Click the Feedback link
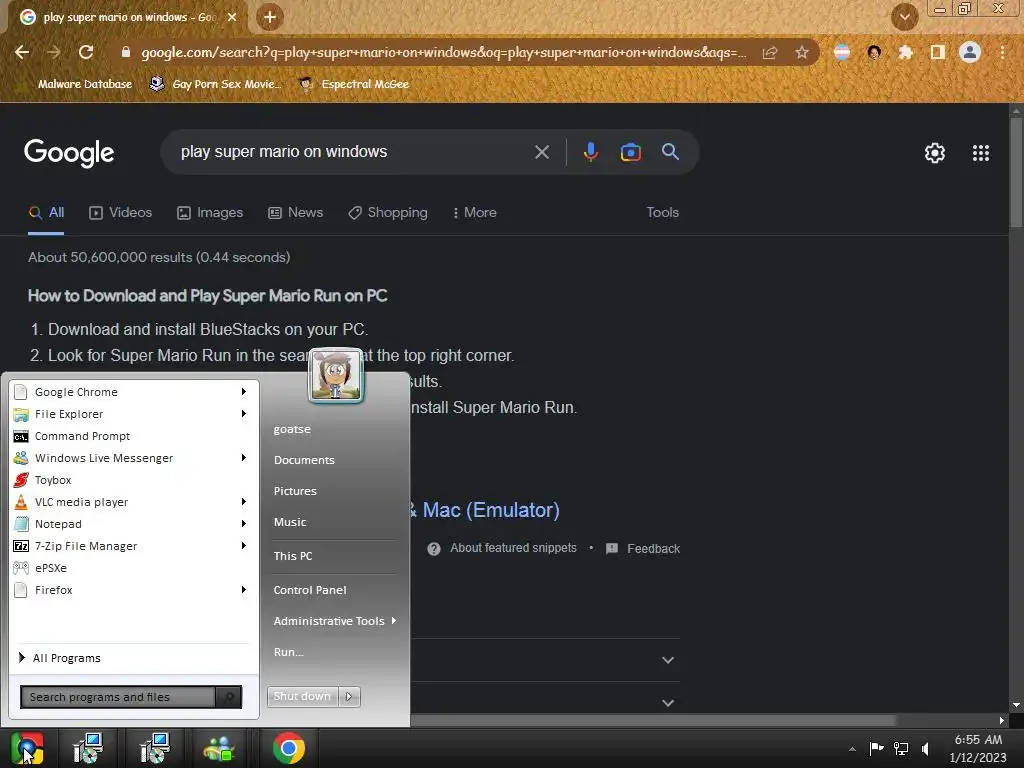Screen dimensions: 1024x768 click(643, 548)
